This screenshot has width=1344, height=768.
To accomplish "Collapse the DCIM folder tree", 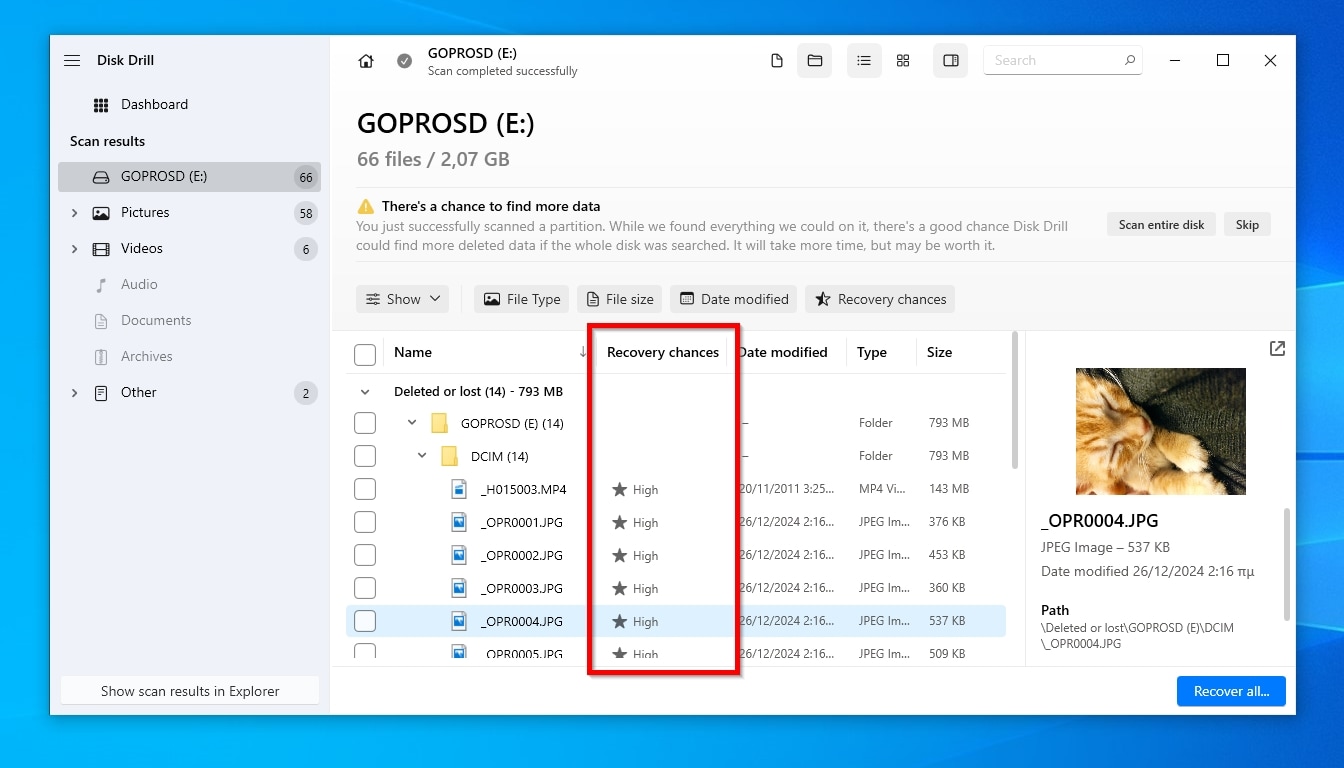I will pyautogui.click(x=422, y=456).
